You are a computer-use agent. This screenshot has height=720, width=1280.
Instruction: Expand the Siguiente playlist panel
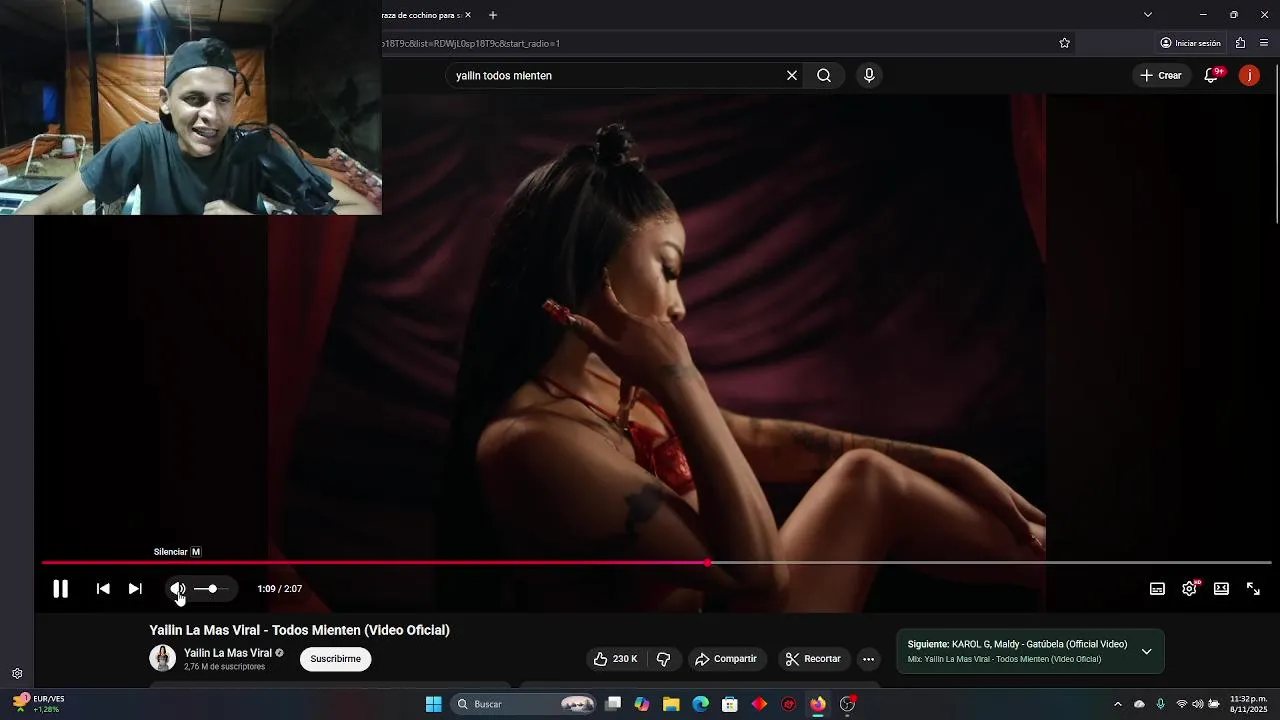pyautogui.click(x=1146, y=651)
